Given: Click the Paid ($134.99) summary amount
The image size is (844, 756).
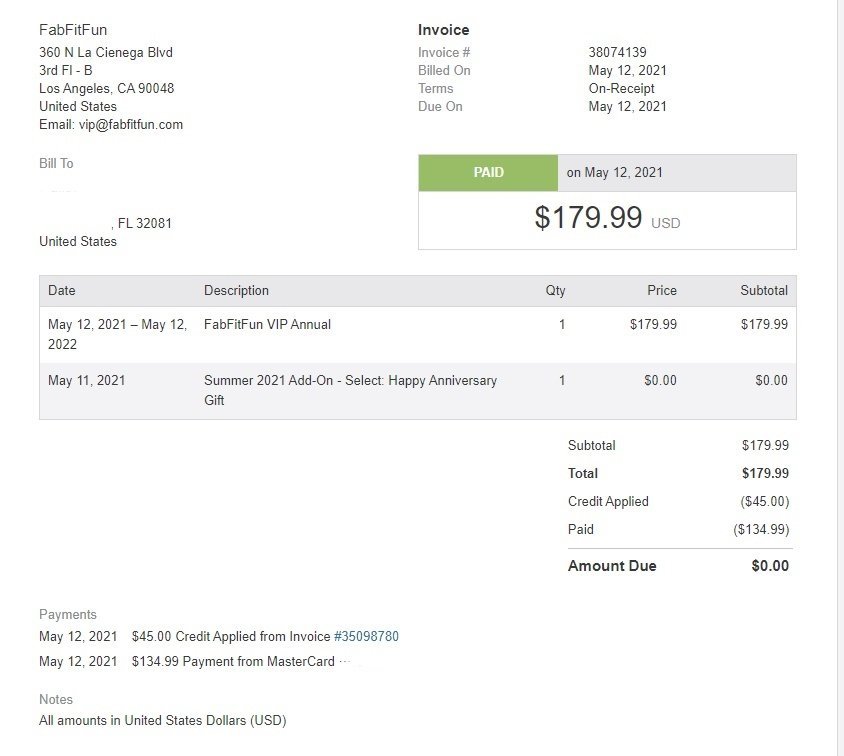Looking at the screenshot, I should point(760,530).
